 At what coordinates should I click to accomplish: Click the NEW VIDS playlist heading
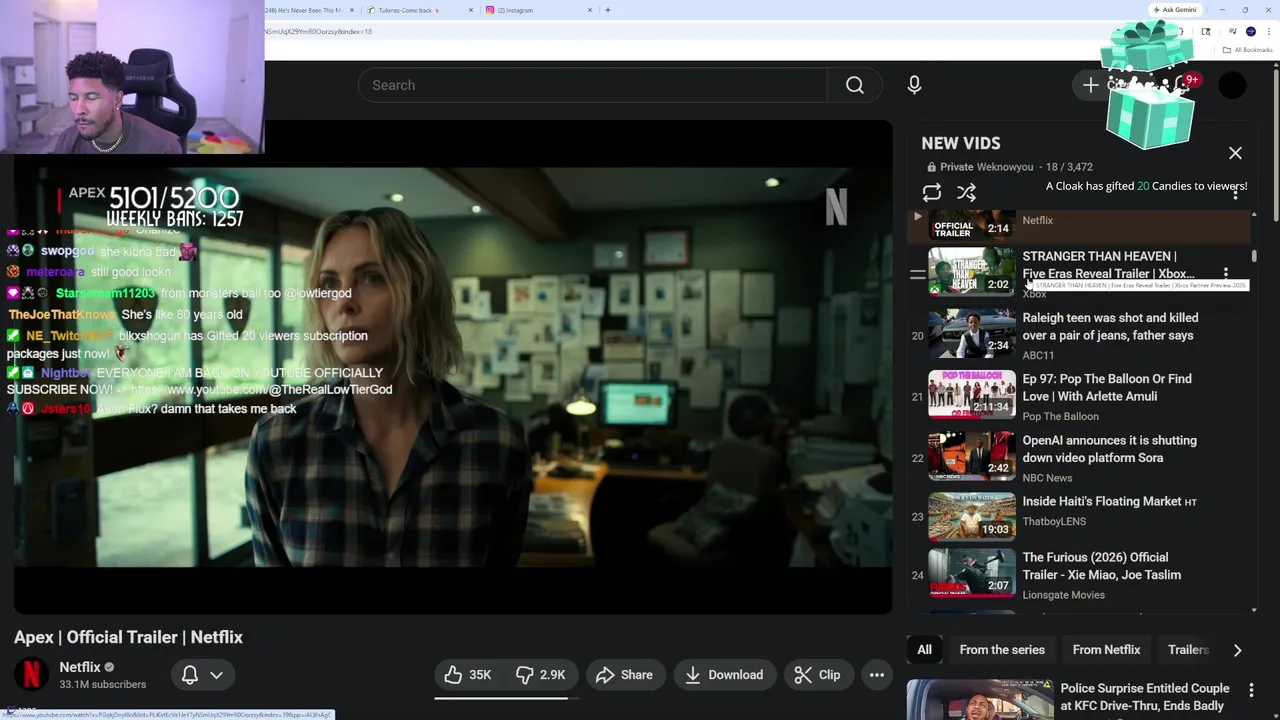961,143
